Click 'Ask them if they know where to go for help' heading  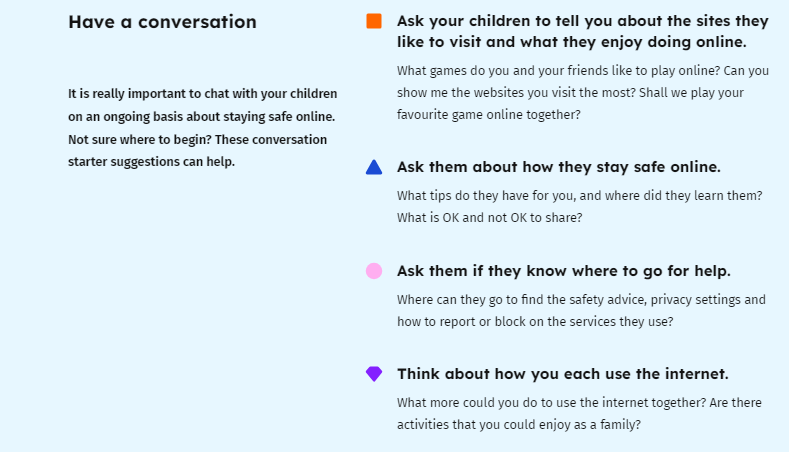[x=564, y=271]
